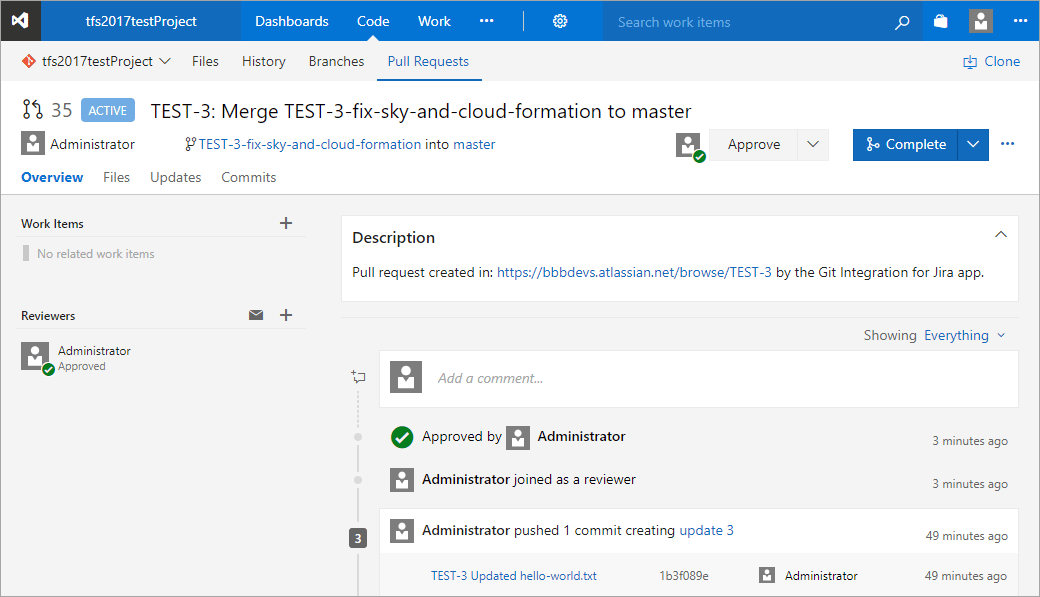Open the pull request Files tab
The width and height of the screenshot is (1040, 597).
coord(116,177)
